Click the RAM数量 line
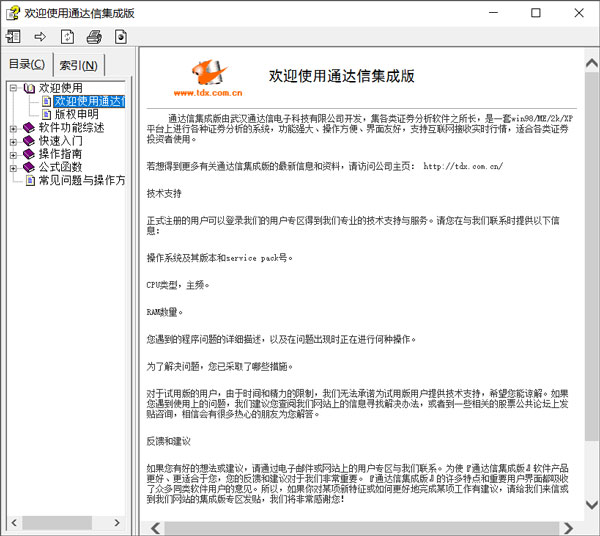 coord(165,312)
